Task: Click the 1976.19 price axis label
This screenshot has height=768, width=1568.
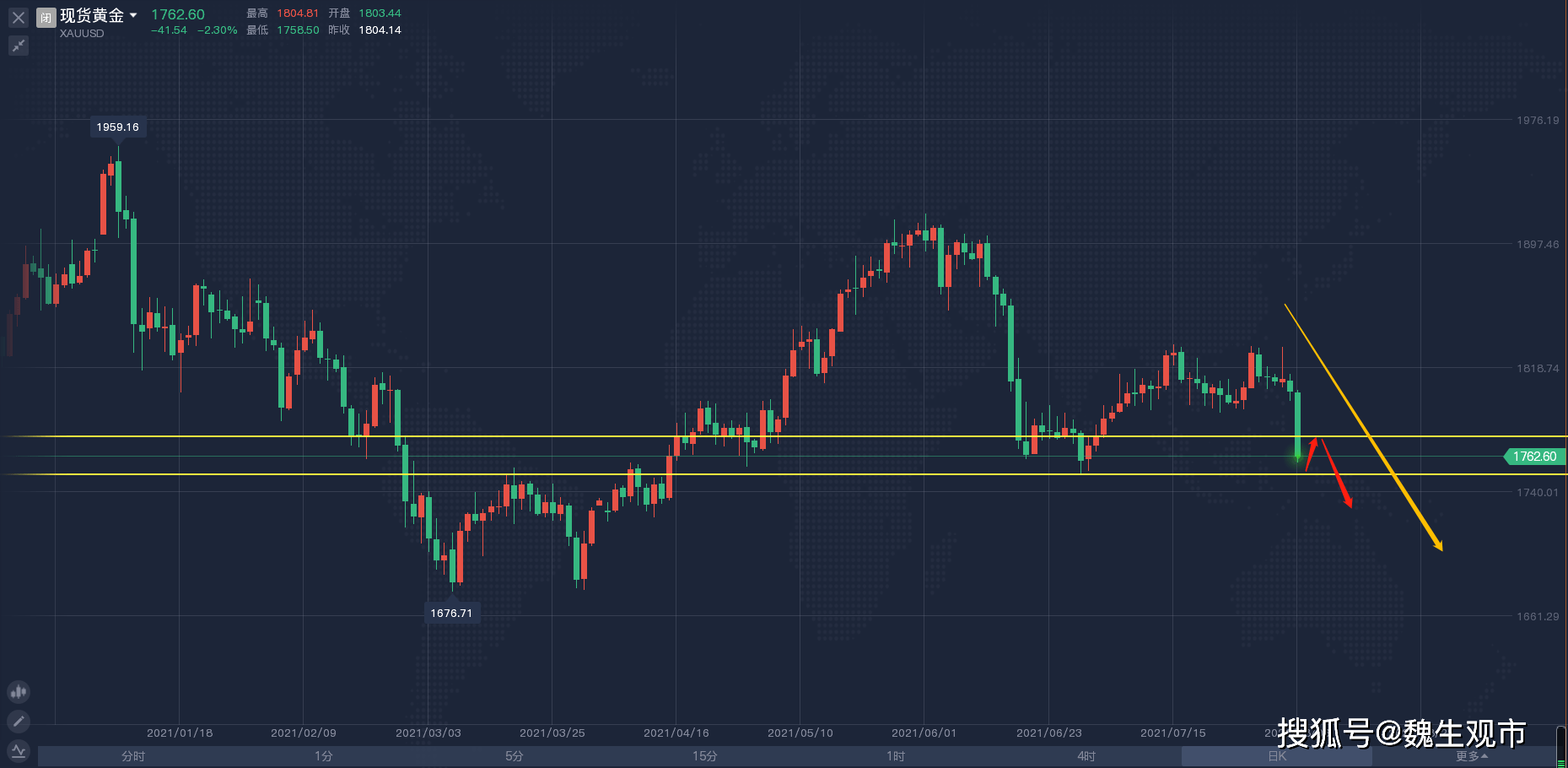Action: point(1538,121)
